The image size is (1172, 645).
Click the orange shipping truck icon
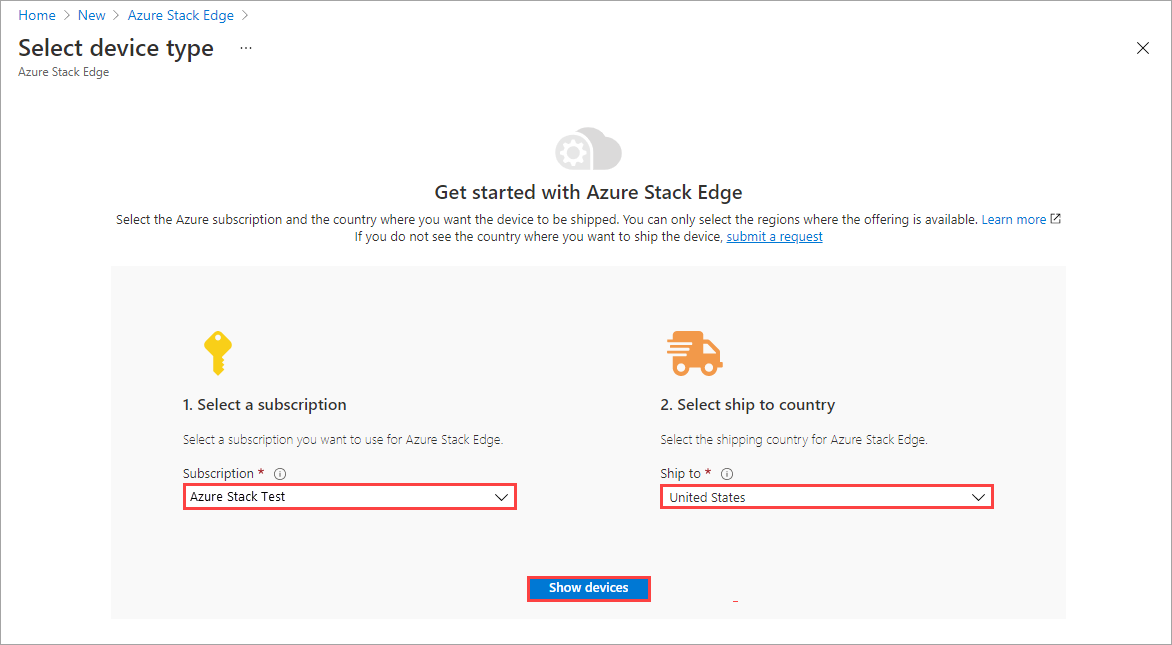695,352
